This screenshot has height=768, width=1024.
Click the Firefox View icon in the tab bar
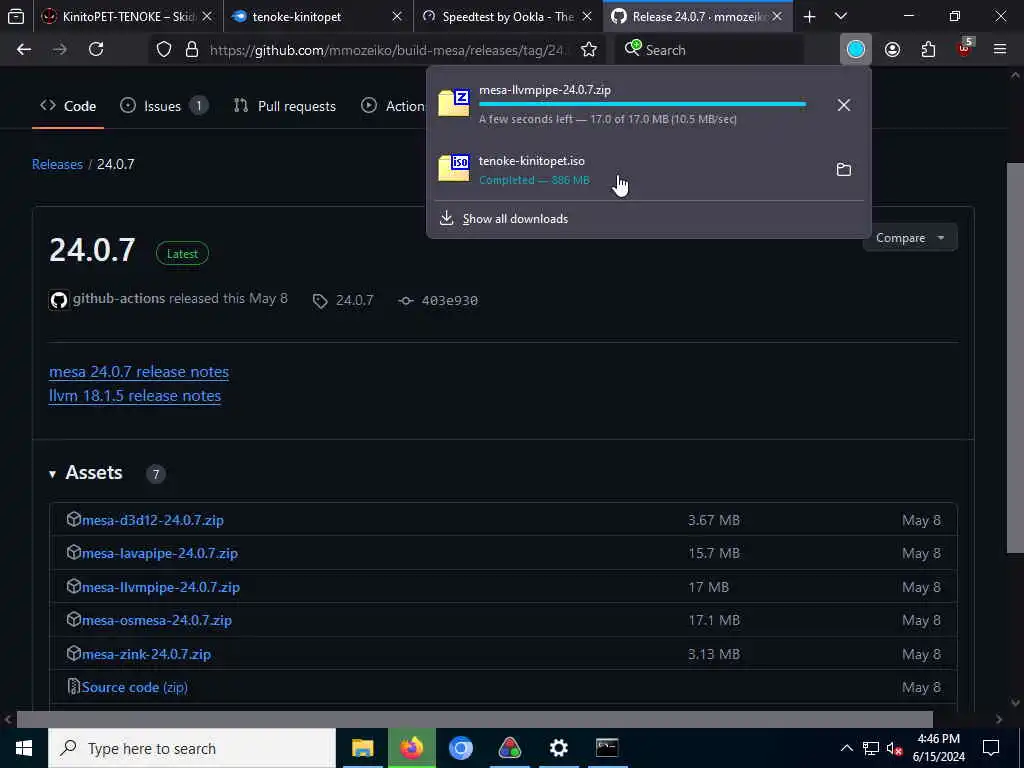point(16,16)
